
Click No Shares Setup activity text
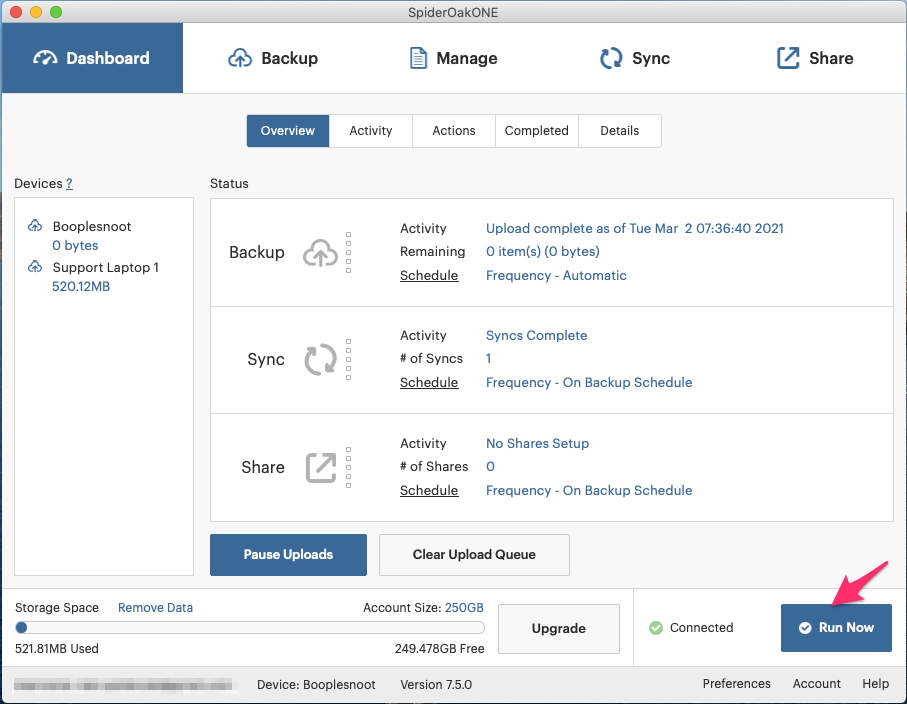pos(537,443)
